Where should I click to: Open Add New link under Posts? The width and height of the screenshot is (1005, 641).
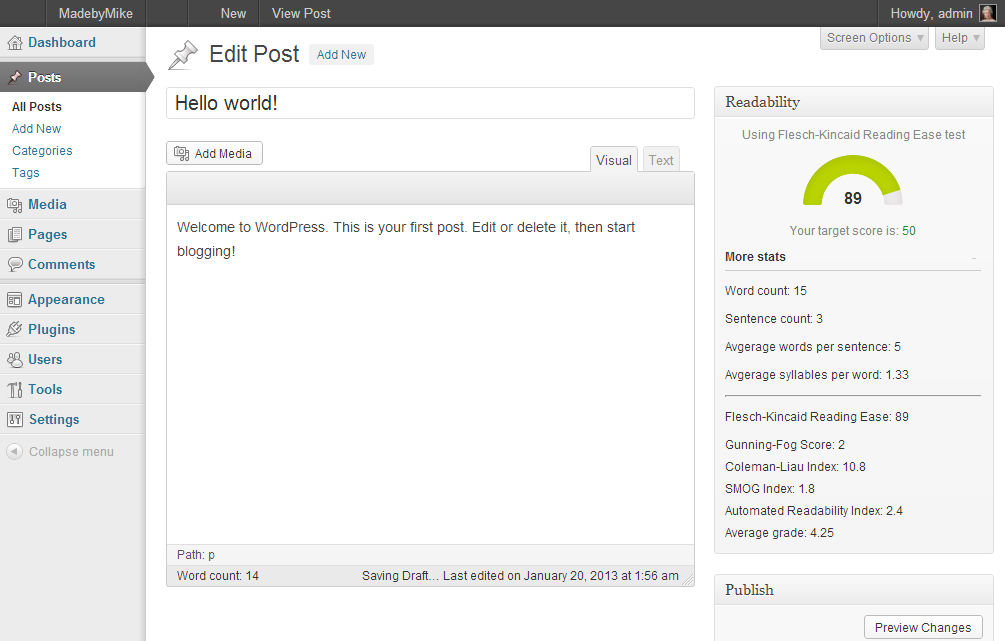pyautogui.click(x=37, y=129)
